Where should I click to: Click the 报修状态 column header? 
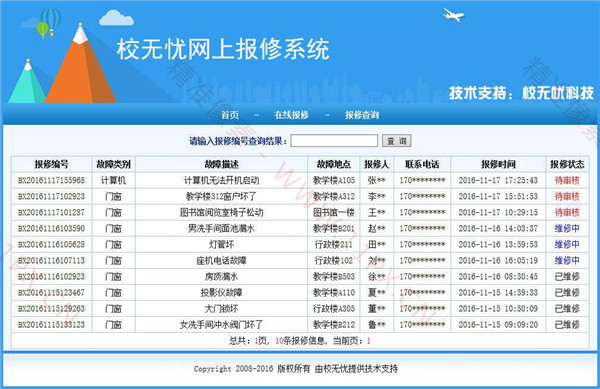pyautogui.click(x=567, y=164)
